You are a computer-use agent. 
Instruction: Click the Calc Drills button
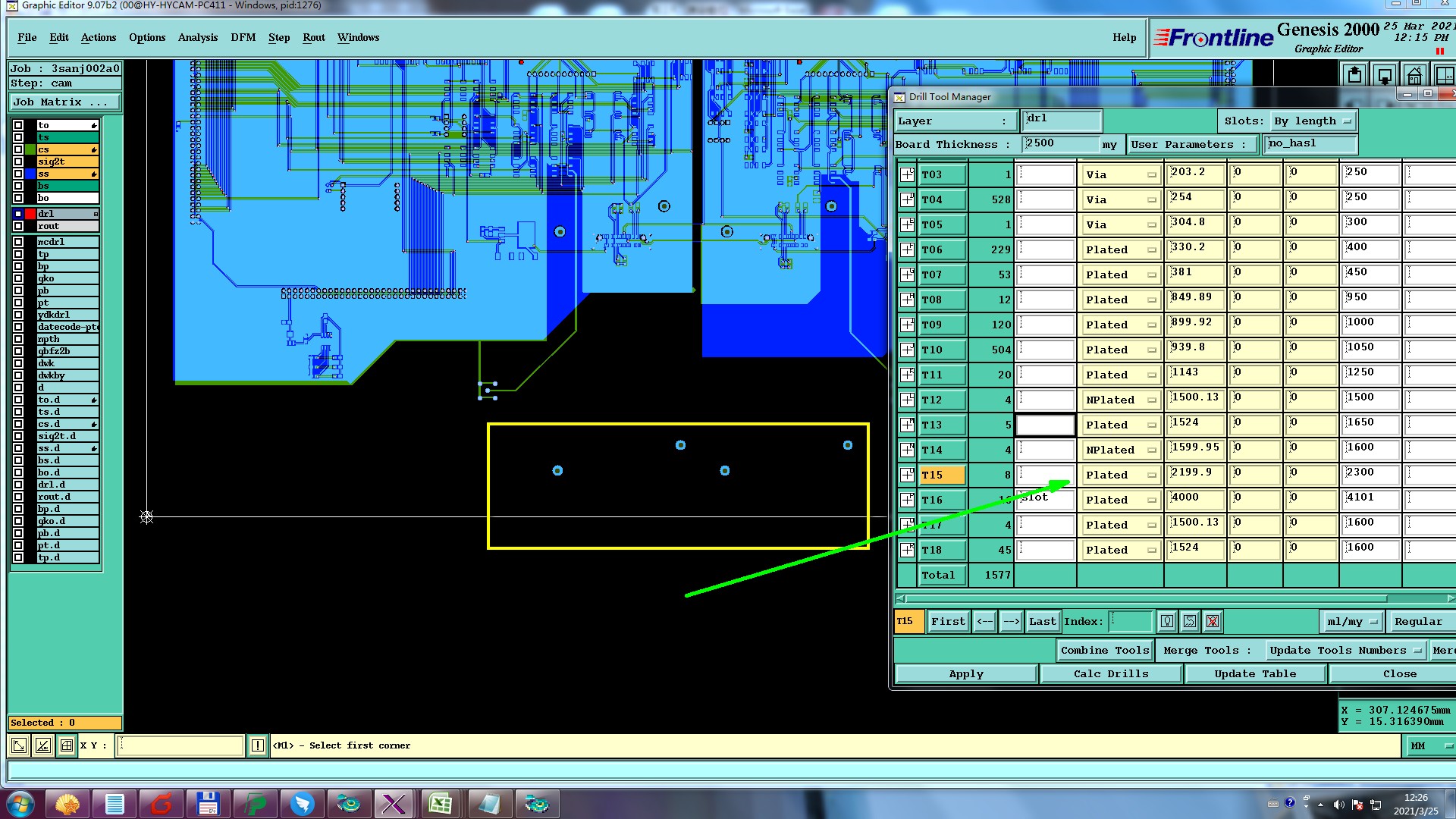pyautogui.click(x=1110, y=673)
